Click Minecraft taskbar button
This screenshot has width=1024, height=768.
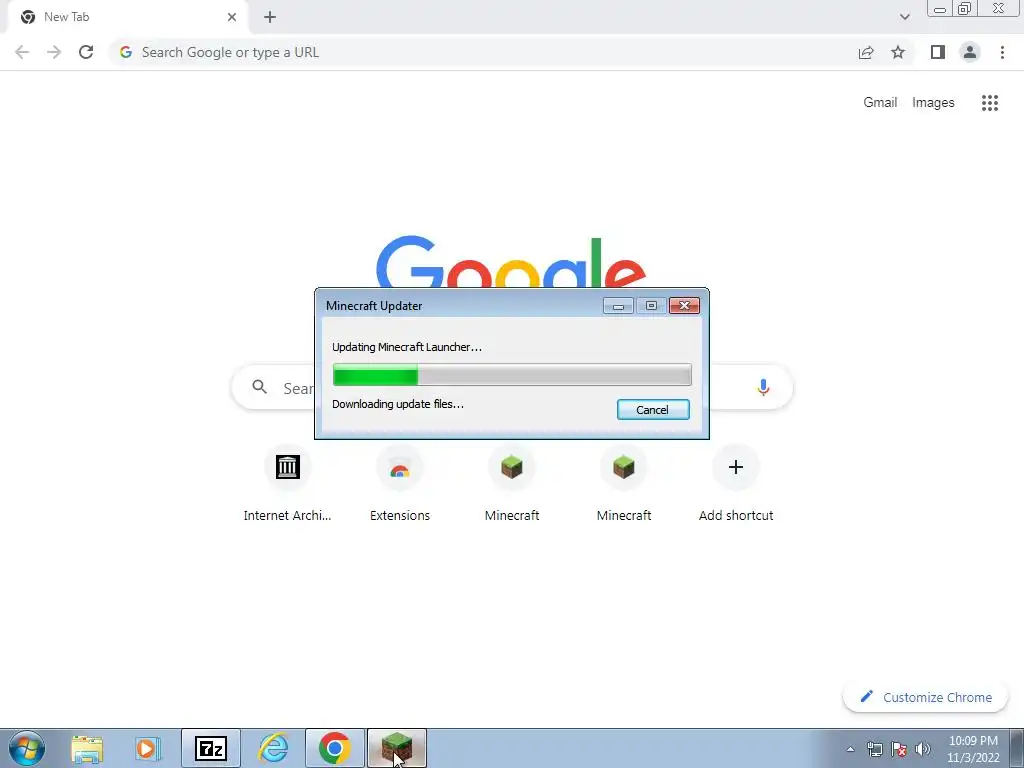(x=396, y=748)
